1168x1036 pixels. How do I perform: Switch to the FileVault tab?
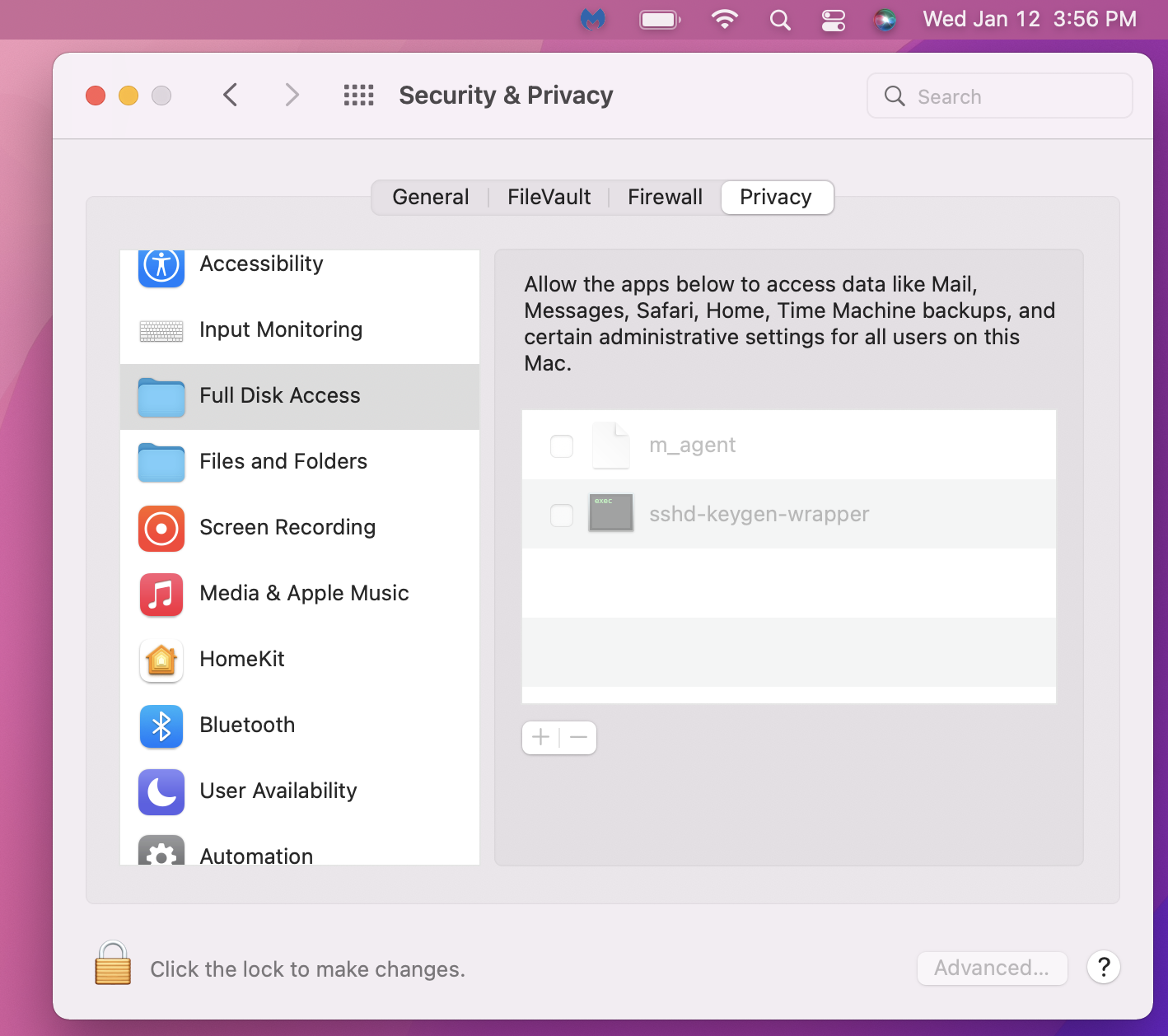pyautogui.click(x=549, y=198)
